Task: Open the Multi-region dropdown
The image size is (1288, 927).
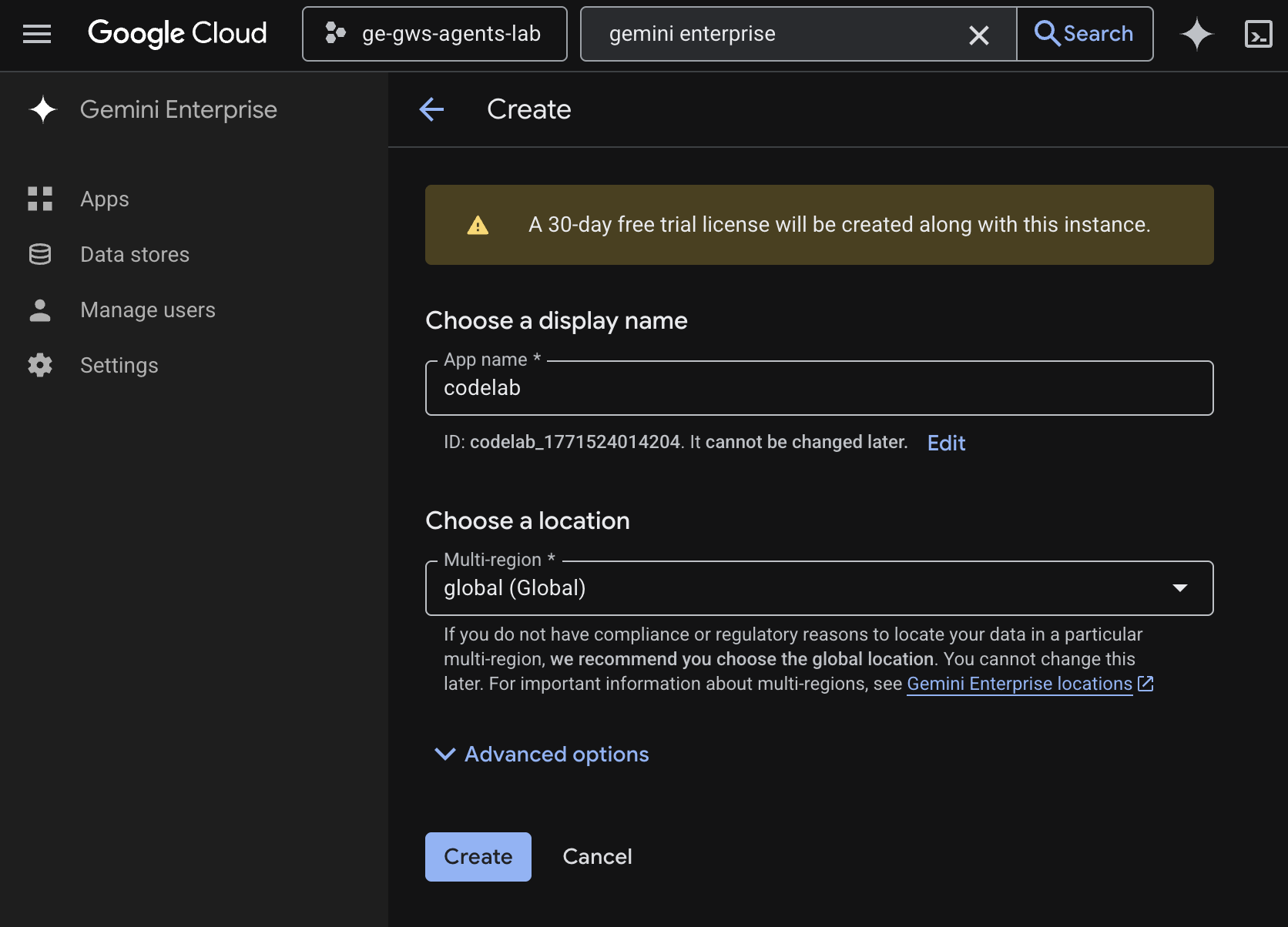Action: click(819, 588)
